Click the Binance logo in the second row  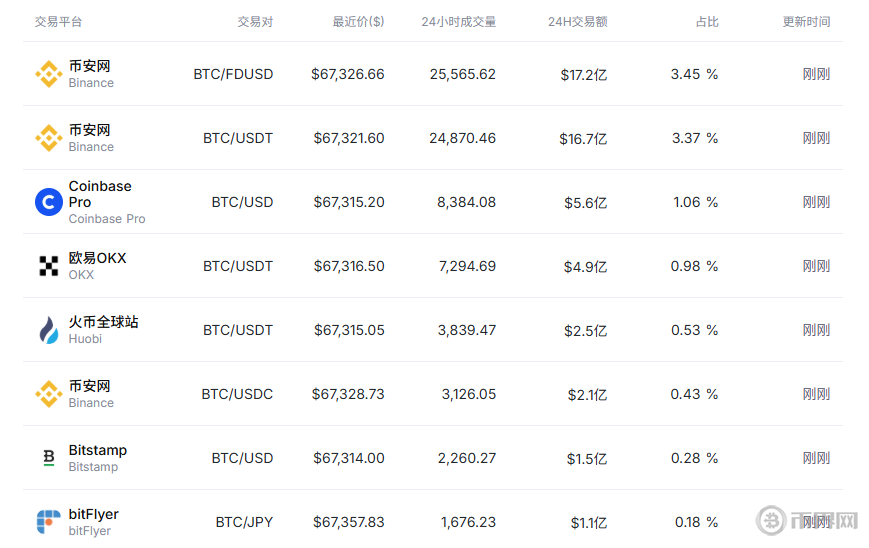[x=49, y=138]
